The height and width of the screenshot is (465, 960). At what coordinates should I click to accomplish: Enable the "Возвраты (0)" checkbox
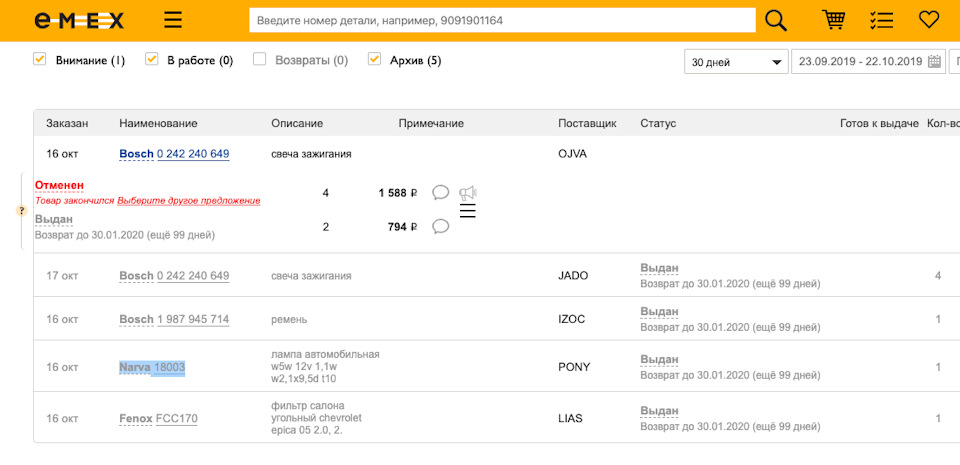[x=260, y=60]
